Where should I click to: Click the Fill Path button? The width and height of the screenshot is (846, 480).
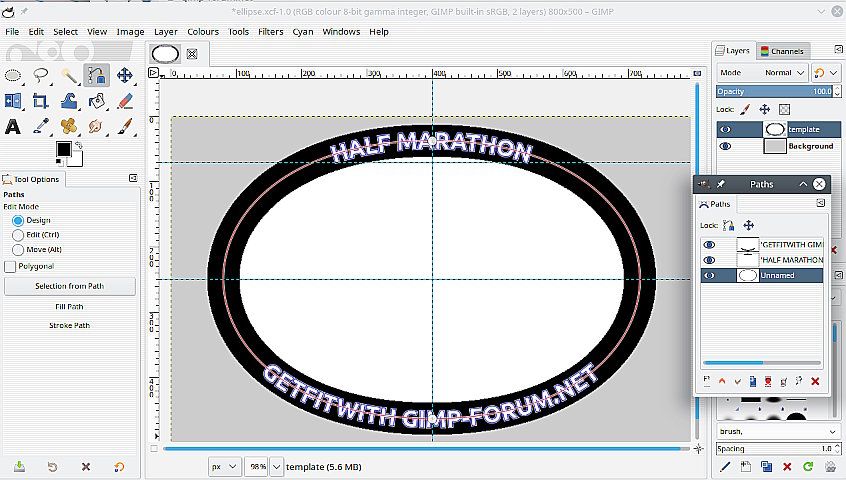point(70,306)
